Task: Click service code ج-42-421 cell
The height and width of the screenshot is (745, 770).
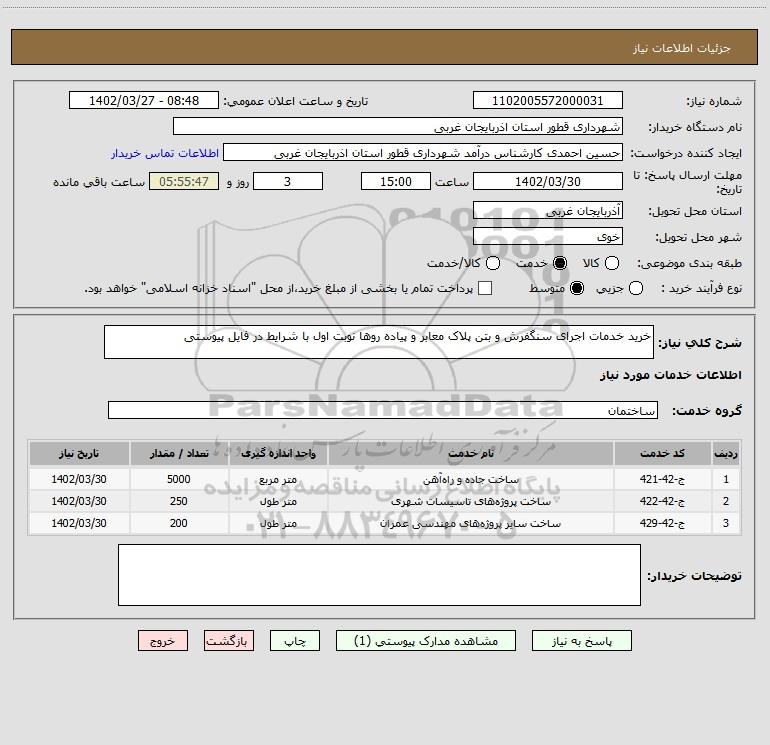Action: pyautogui.click(x=662, y=479)
